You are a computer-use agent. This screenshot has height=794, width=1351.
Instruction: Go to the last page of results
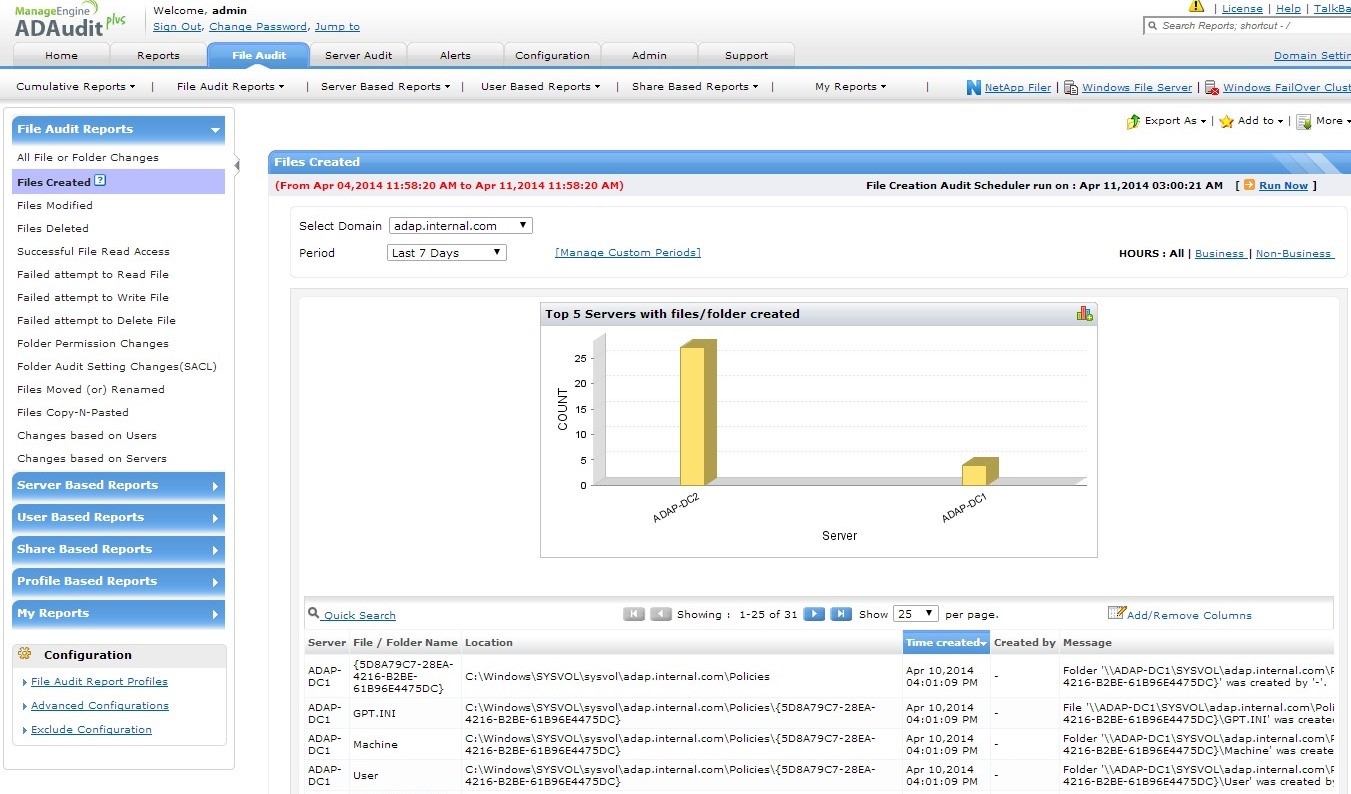tap(841, 614)
